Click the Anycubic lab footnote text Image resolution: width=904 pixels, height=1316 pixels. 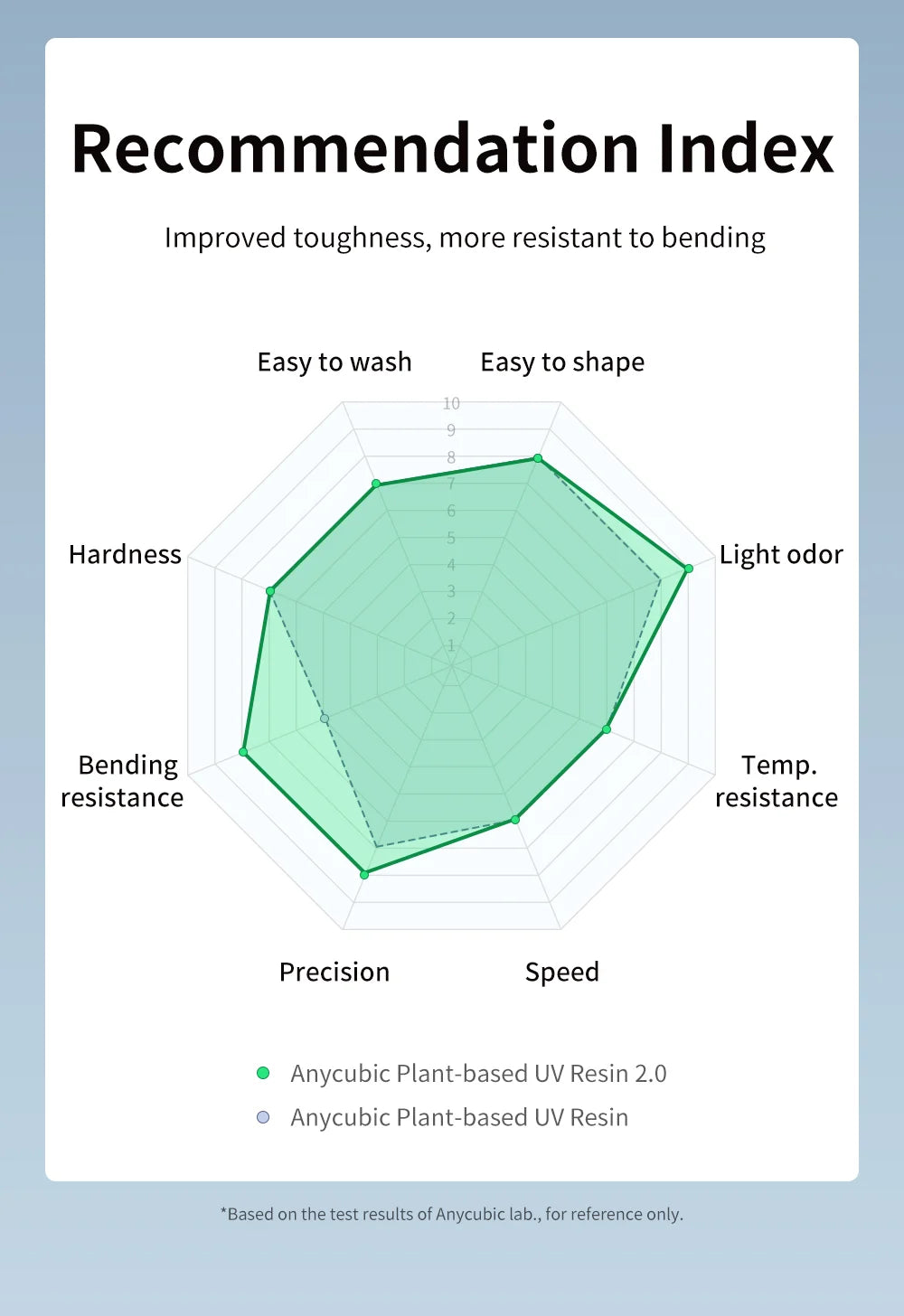coord(452,1214)
